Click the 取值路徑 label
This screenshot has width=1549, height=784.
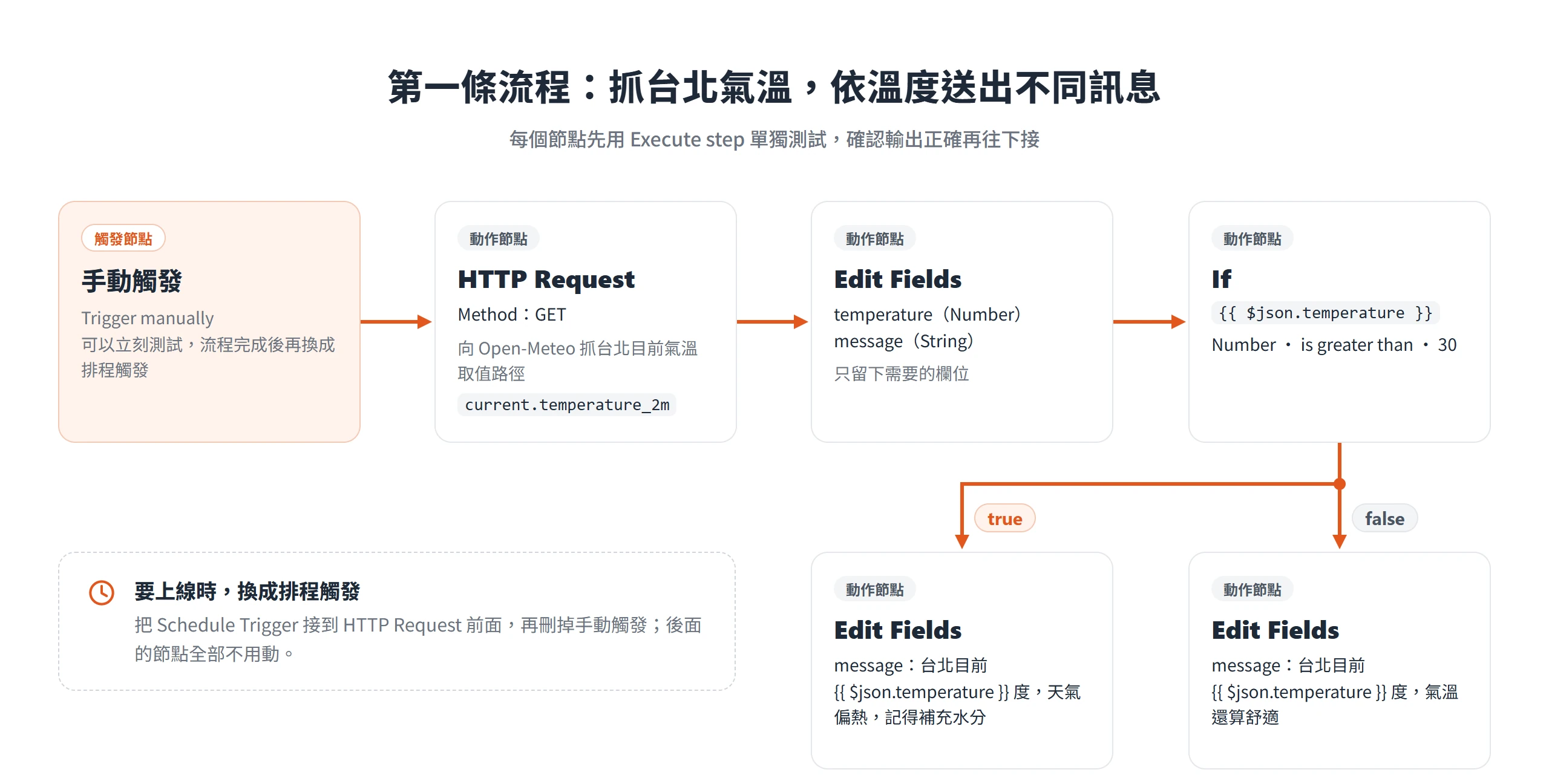[491, 374]
